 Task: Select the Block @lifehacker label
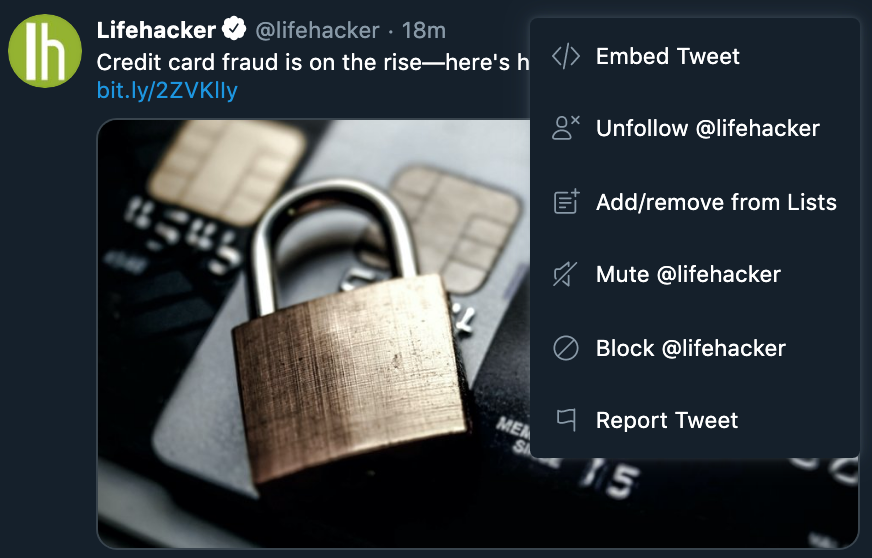690,348
